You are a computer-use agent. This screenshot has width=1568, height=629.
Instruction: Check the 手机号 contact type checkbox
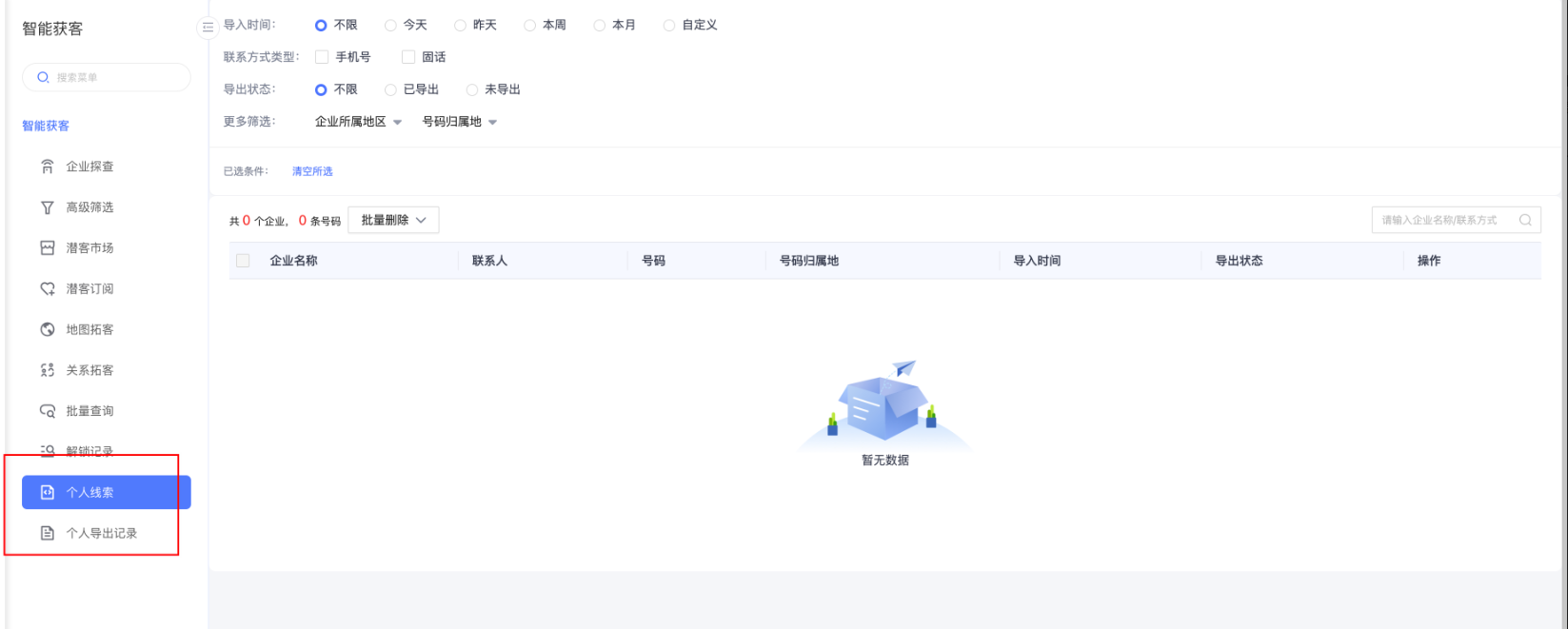coord(322,57)
